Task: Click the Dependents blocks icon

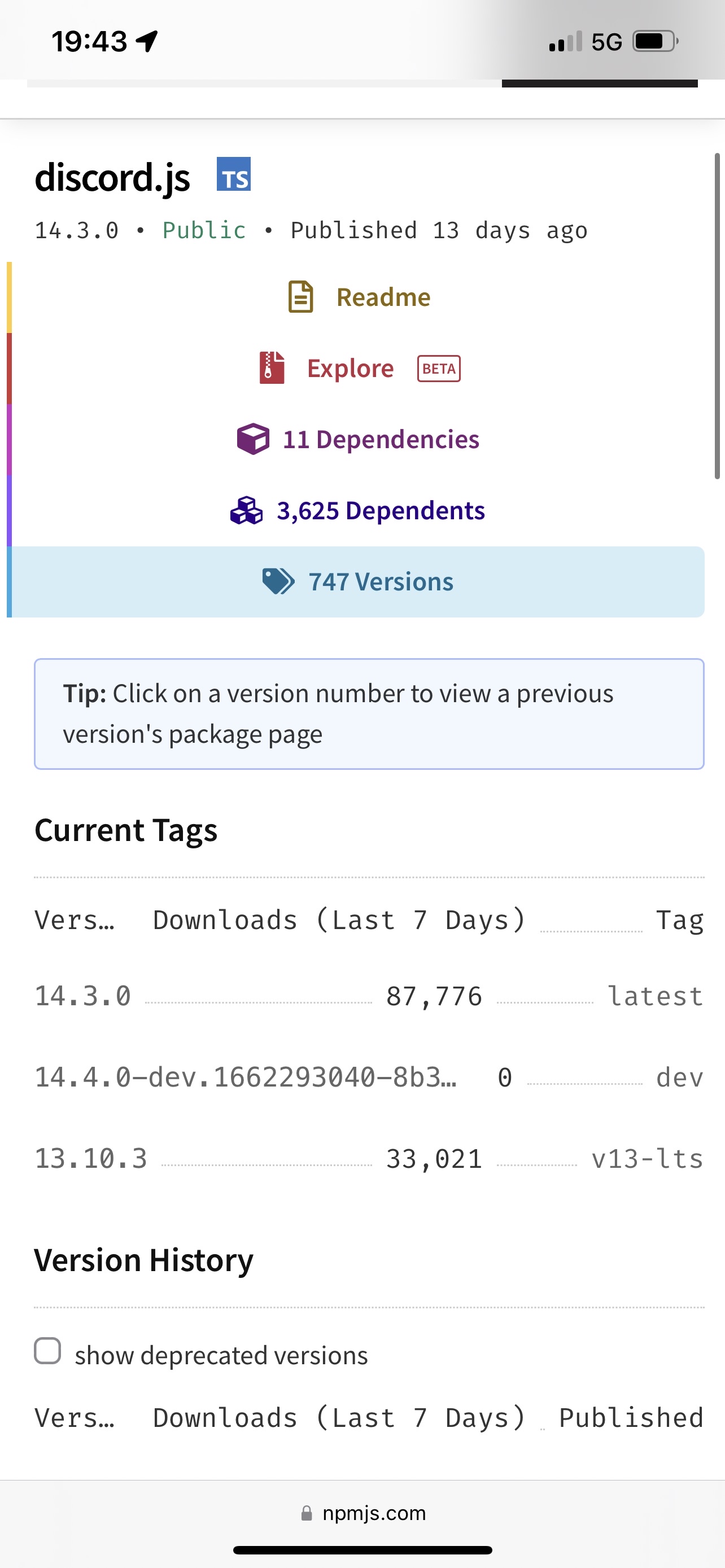Action: [x=246, y=511]
